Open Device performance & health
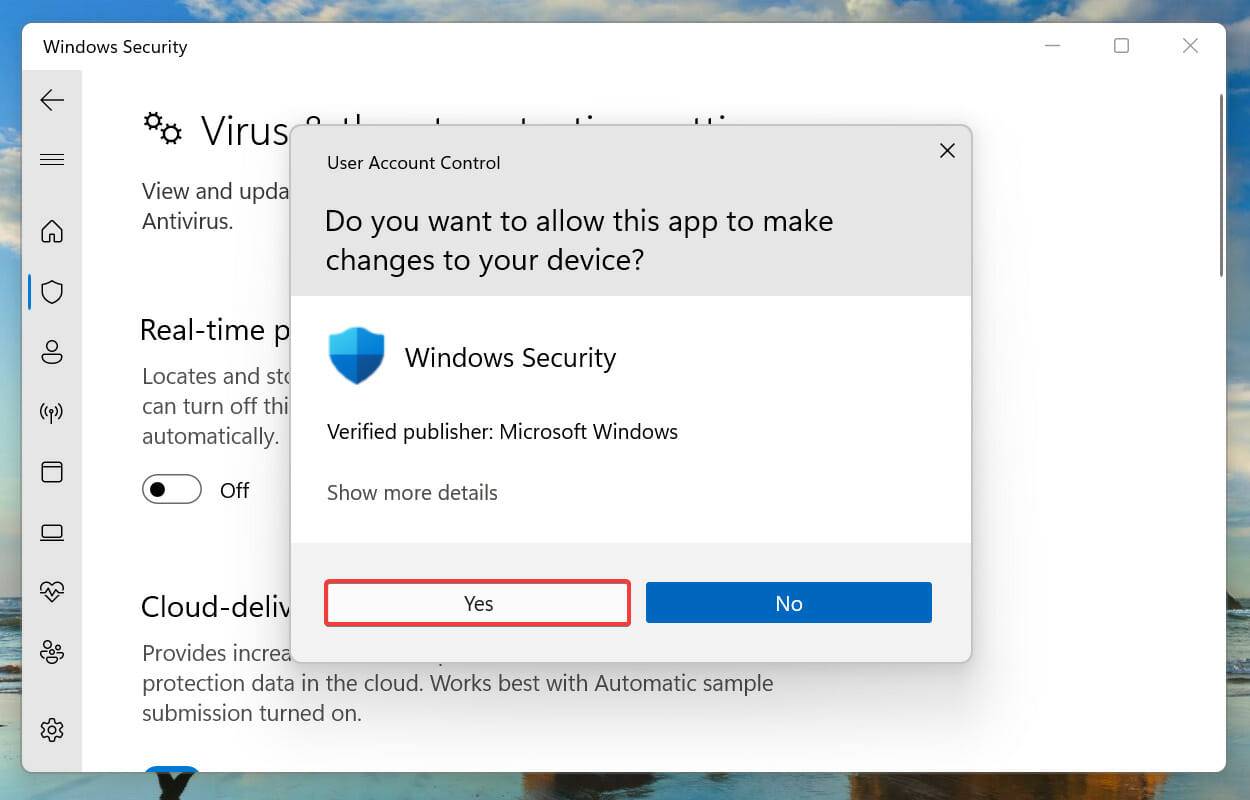The image size is (1250, 800). pyautogui.click(x=52, y=592)
